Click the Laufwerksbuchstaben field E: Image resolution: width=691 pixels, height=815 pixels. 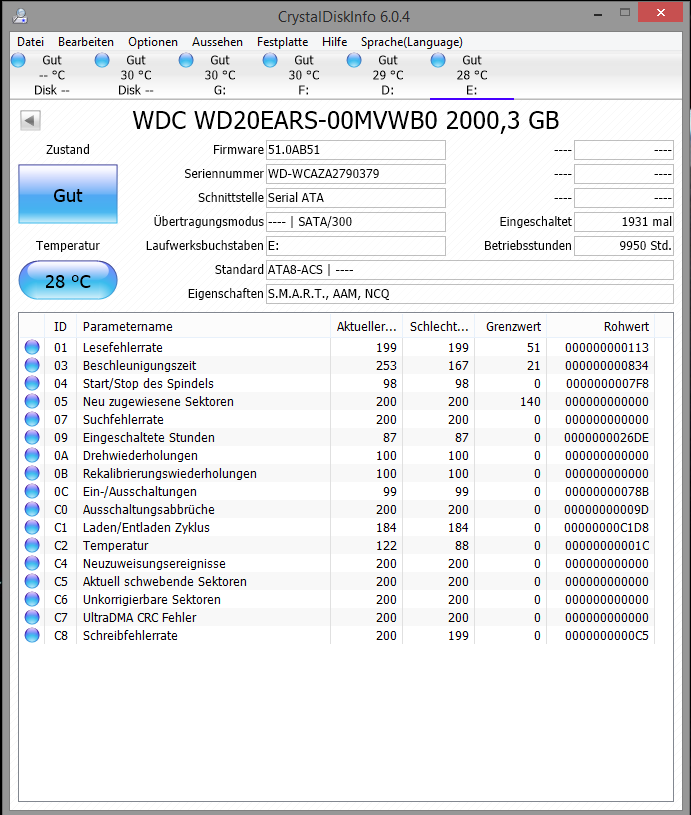356,246
